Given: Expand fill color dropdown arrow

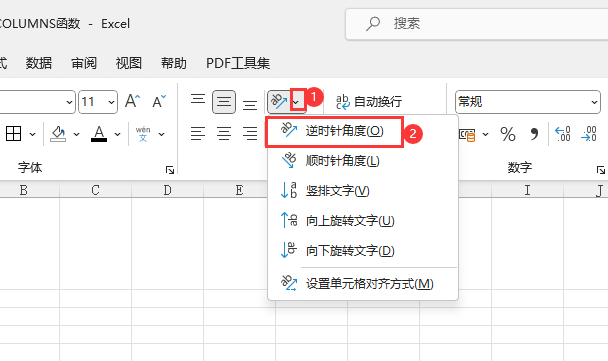Looking at the screenshot, I should pyautogui.click(x=76, y=134).
